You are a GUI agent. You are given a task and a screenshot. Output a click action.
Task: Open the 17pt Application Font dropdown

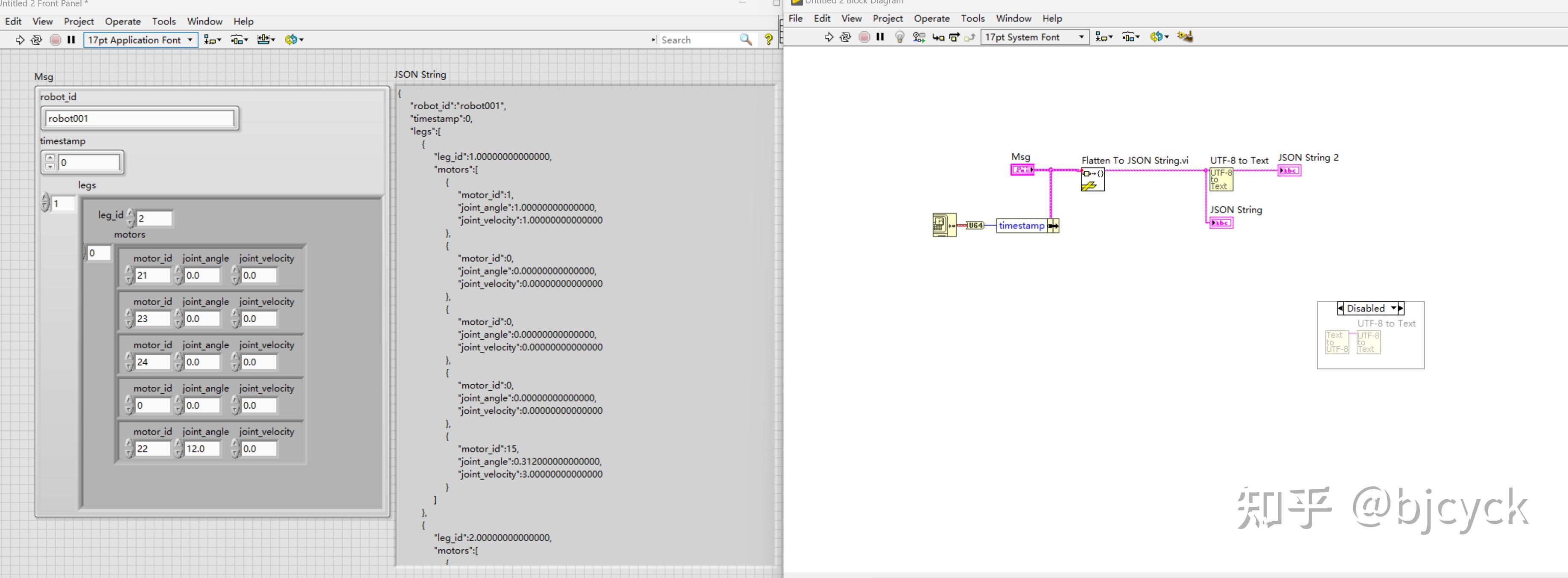pyautogui.click(x=140, y=40)
